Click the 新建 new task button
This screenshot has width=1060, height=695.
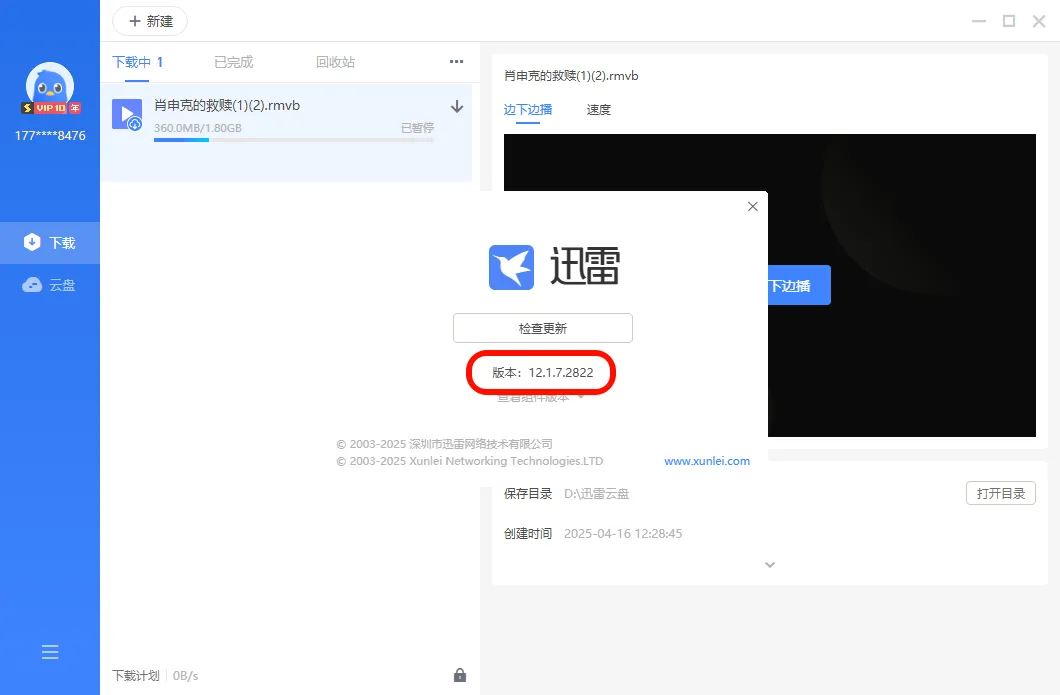point(149,21)
